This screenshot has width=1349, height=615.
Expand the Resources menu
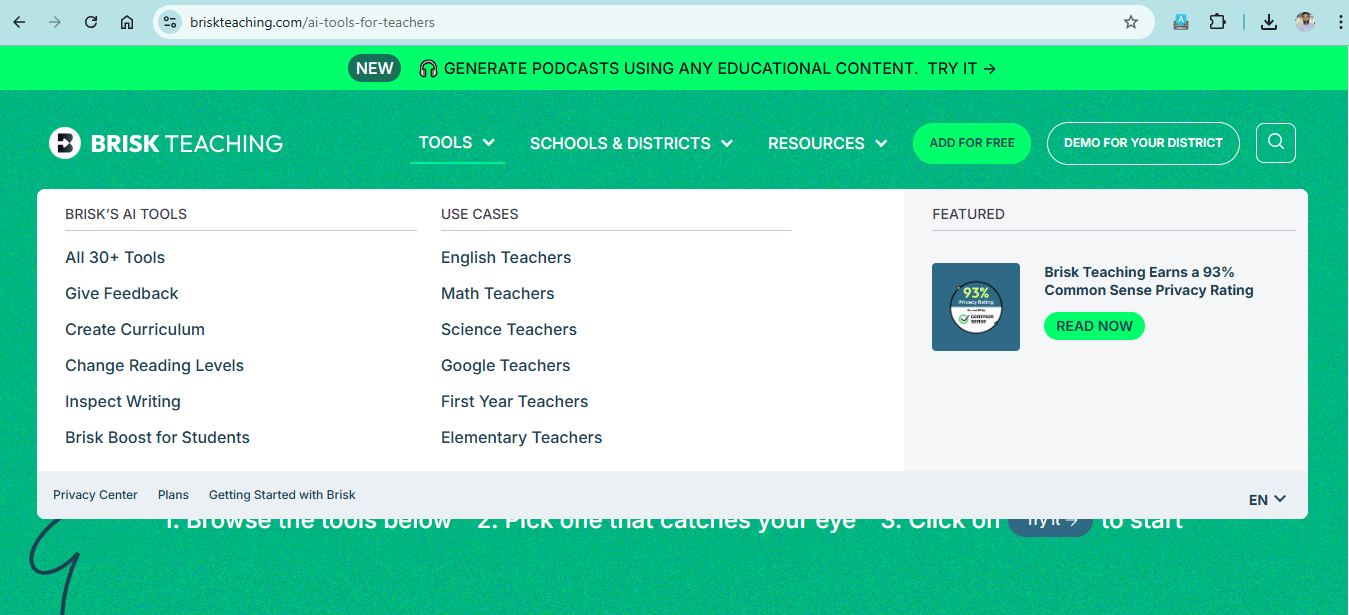coord(827,144)
